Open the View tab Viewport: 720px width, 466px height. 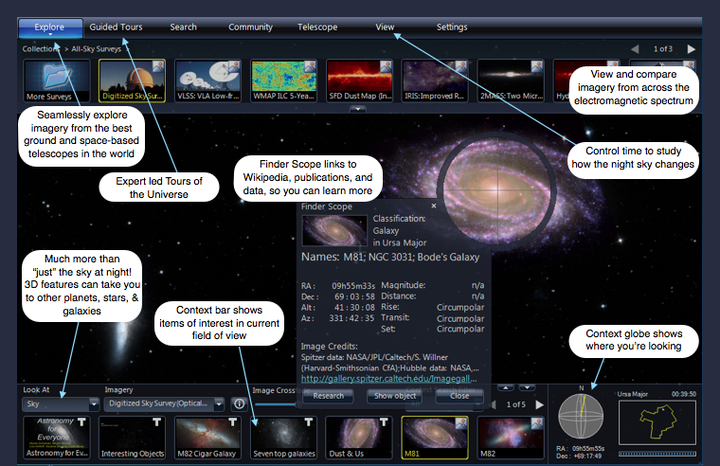pos(385,27)
